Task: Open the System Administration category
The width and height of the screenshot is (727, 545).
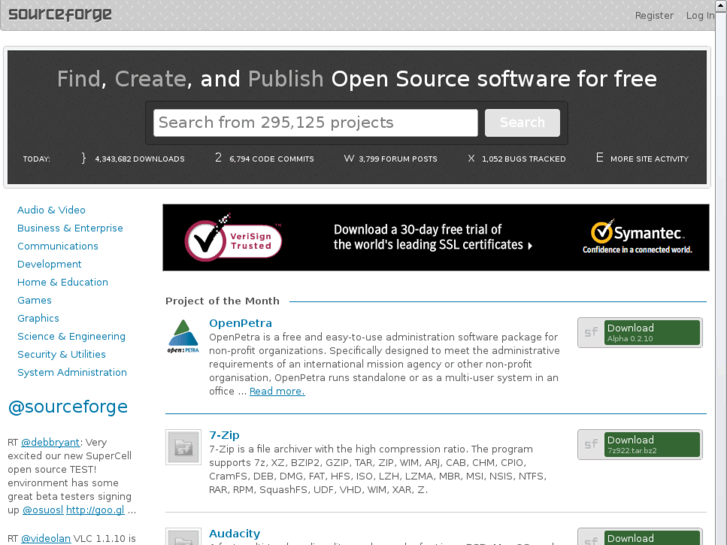Action: click(72, 373)
